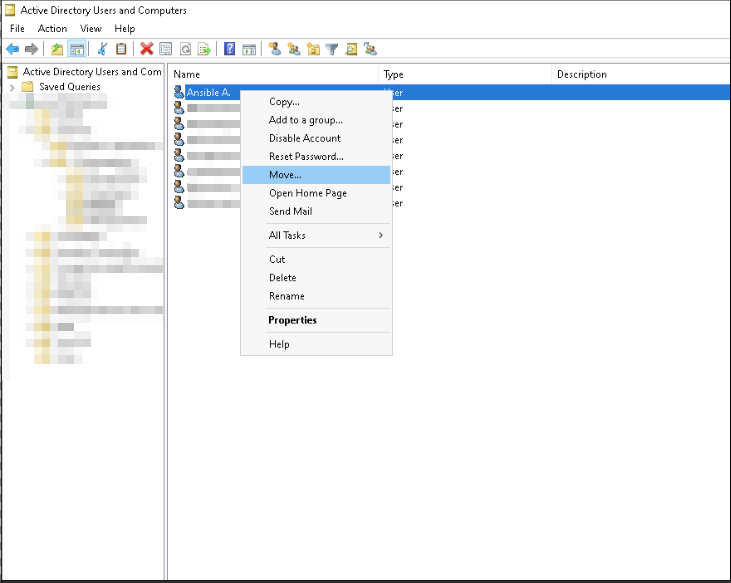The height and width of the screenshot is (583, 731).
Task: Click Disable Account in context menu
Action: [x=305, y=138]
